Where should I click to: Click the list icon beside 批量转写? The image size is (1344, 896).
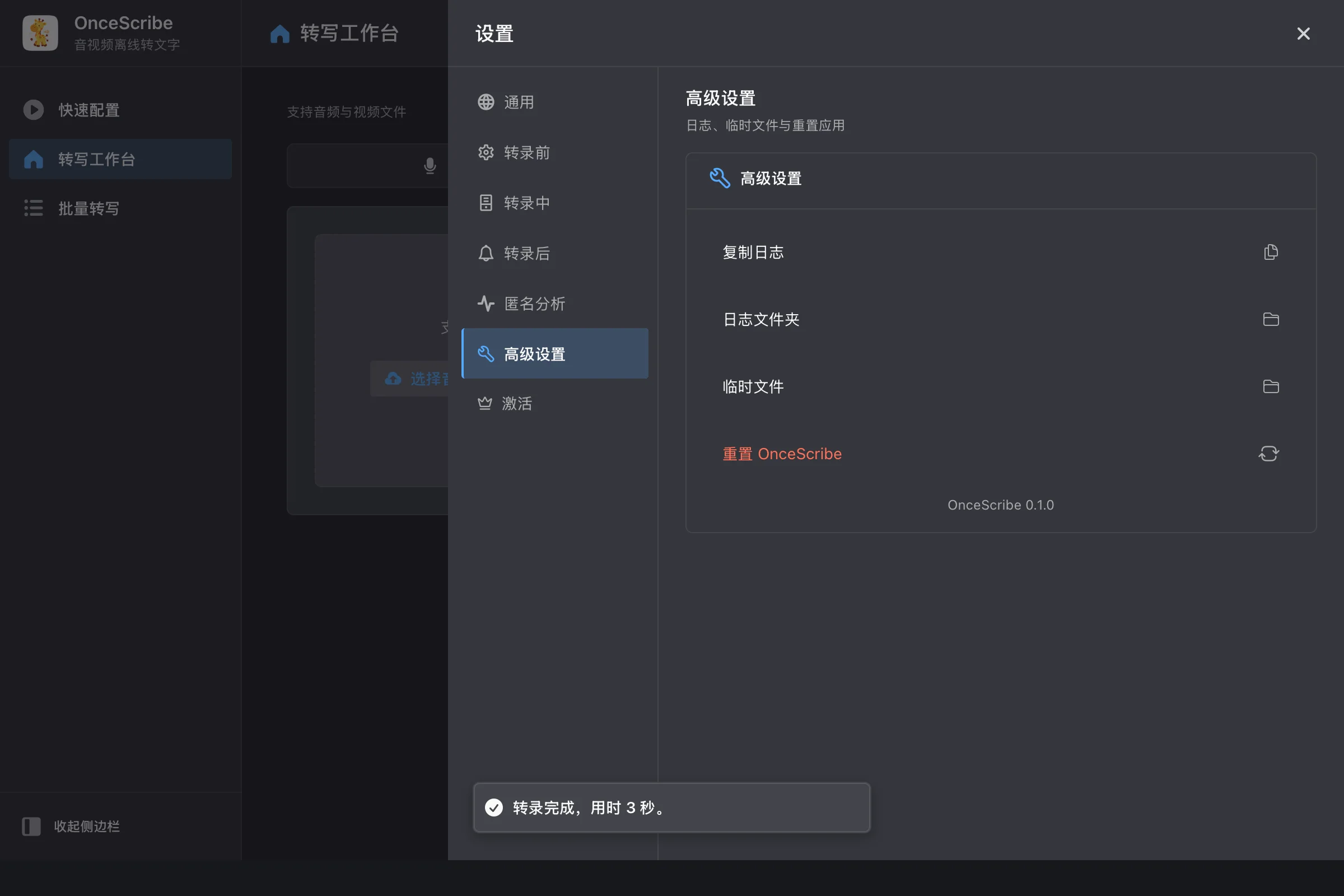pos(33,208)
